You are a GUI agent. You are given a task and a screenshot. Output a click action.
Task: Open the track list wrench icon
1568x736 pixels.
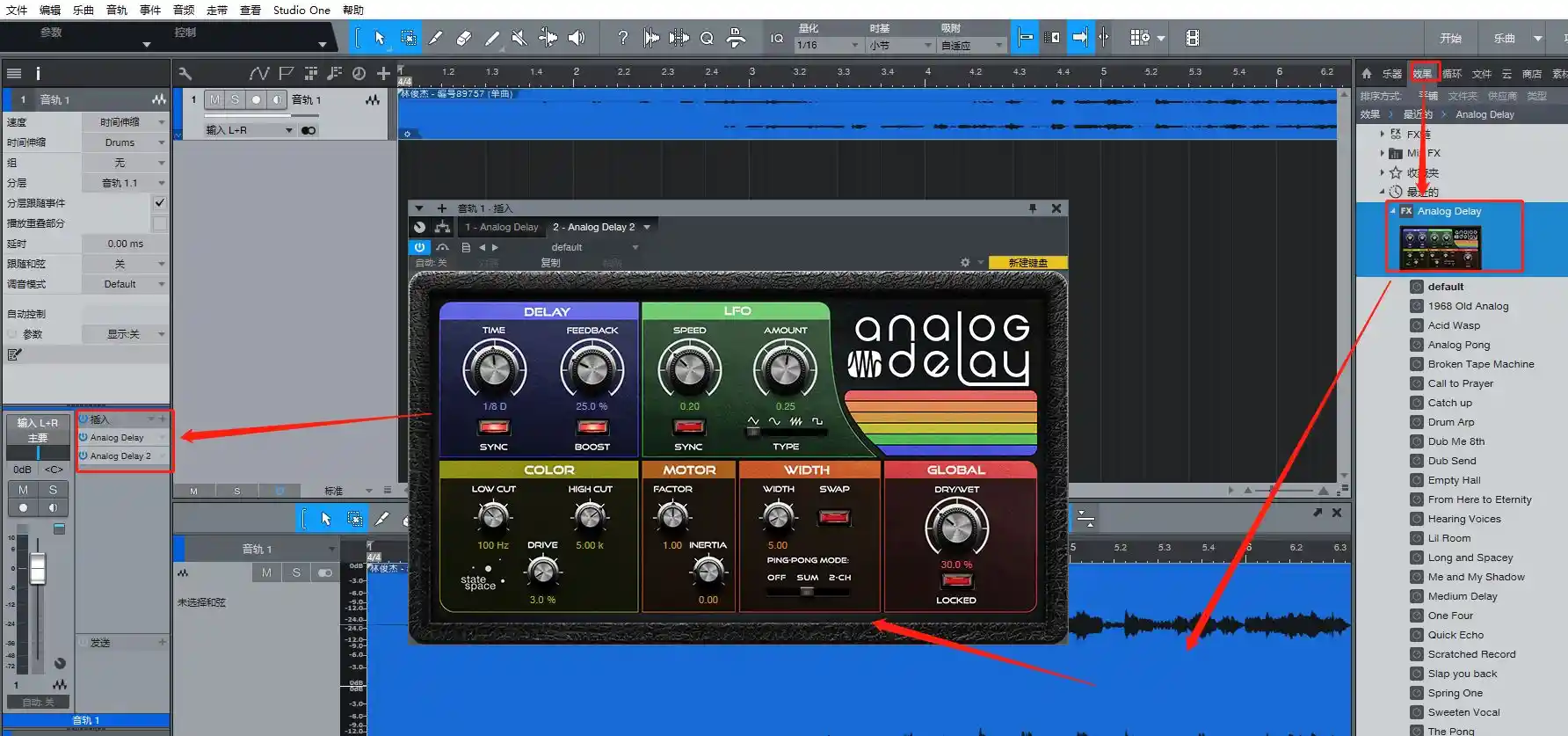pos(185,74)
